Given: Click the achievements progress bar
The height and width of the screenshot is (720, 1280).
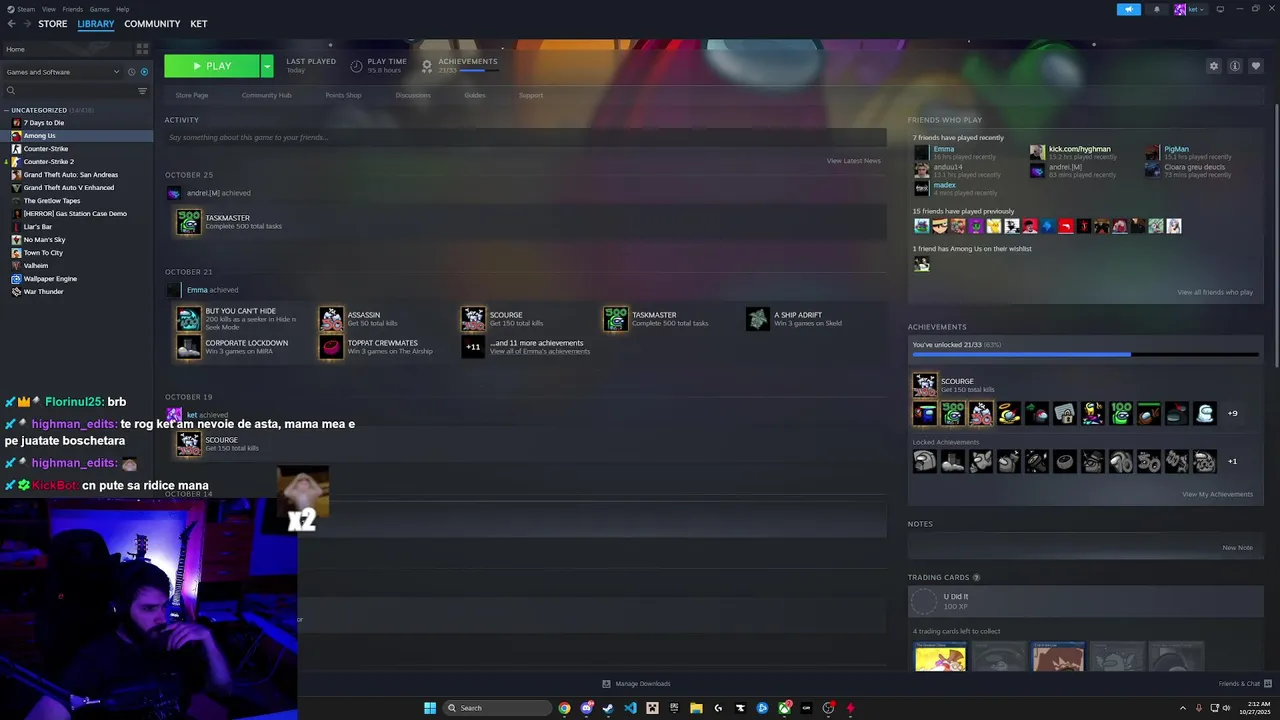Looking at the screenshot, I should pyautogui.click(x=1085, y=354).
